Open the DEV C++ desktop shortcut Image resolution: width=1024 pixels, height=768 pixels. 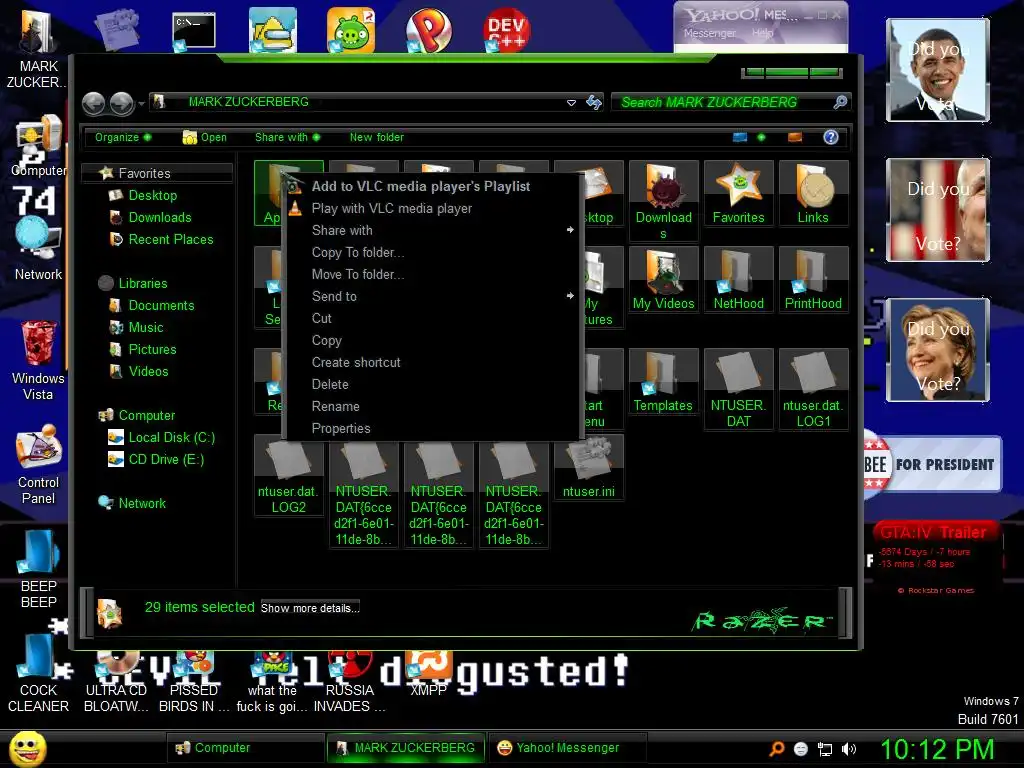pos(507,30)
